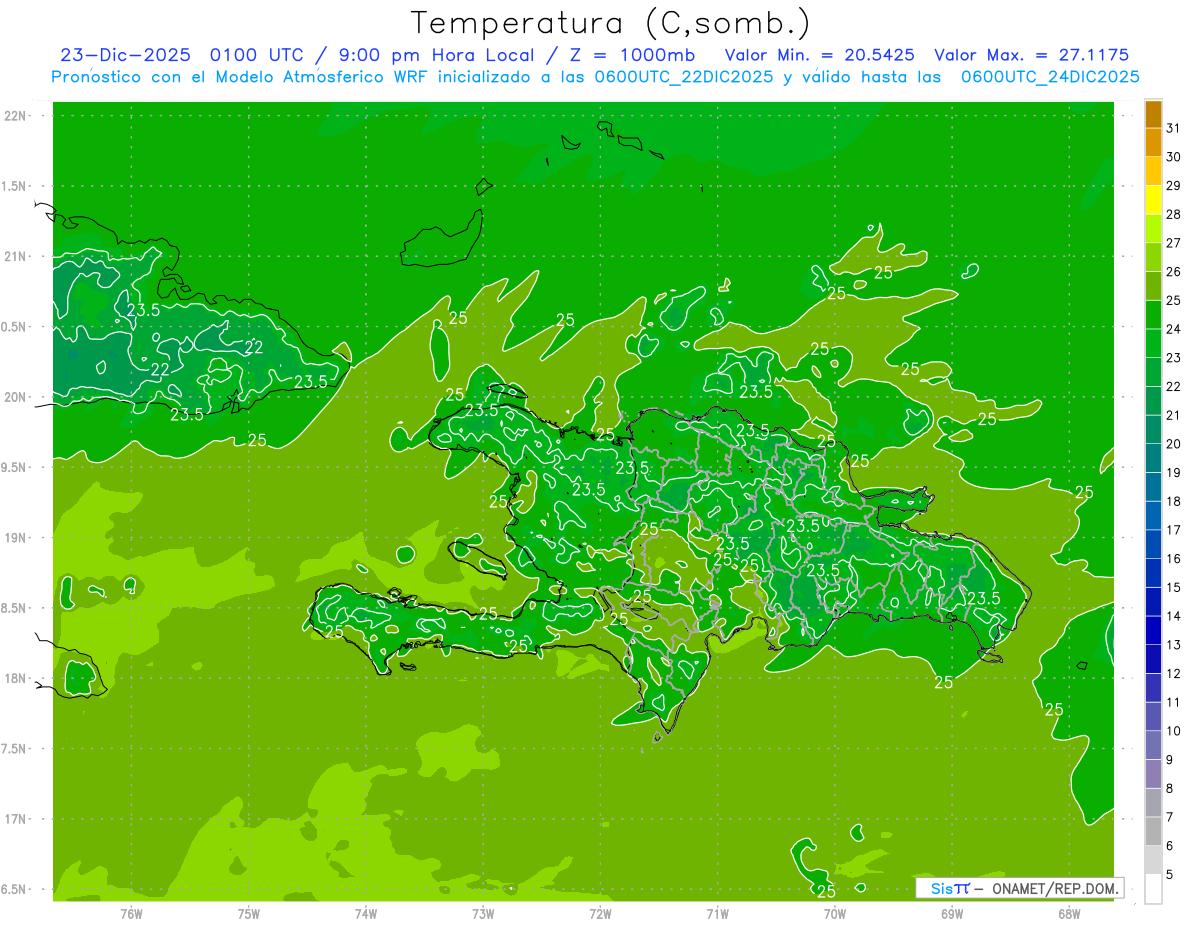Click the dark orange swatch atop the color scale
Screen dimensions: 1200x927
1153,114
